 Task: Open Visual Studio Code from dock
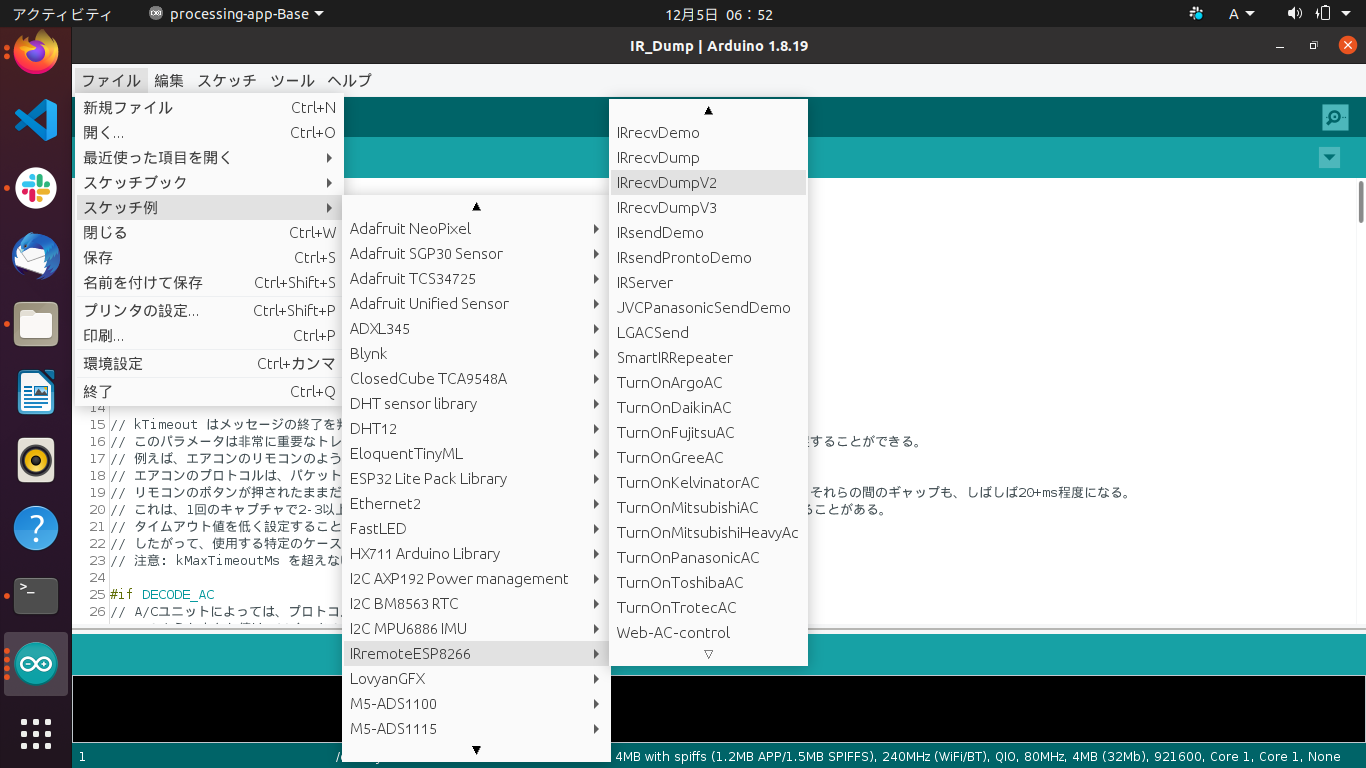(36, 121)
